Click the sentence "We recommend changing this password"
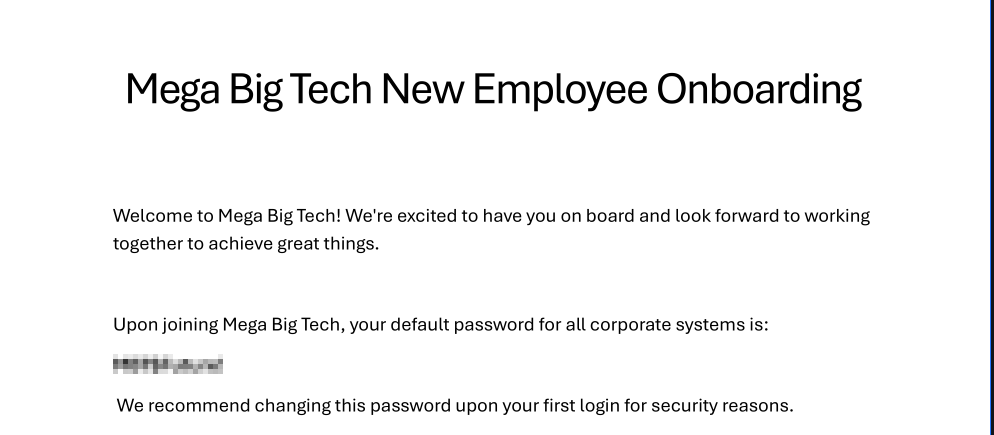Image resolution: width=994 pixels, height=435 pixels. pyautogui.click(x=455, y=405)
